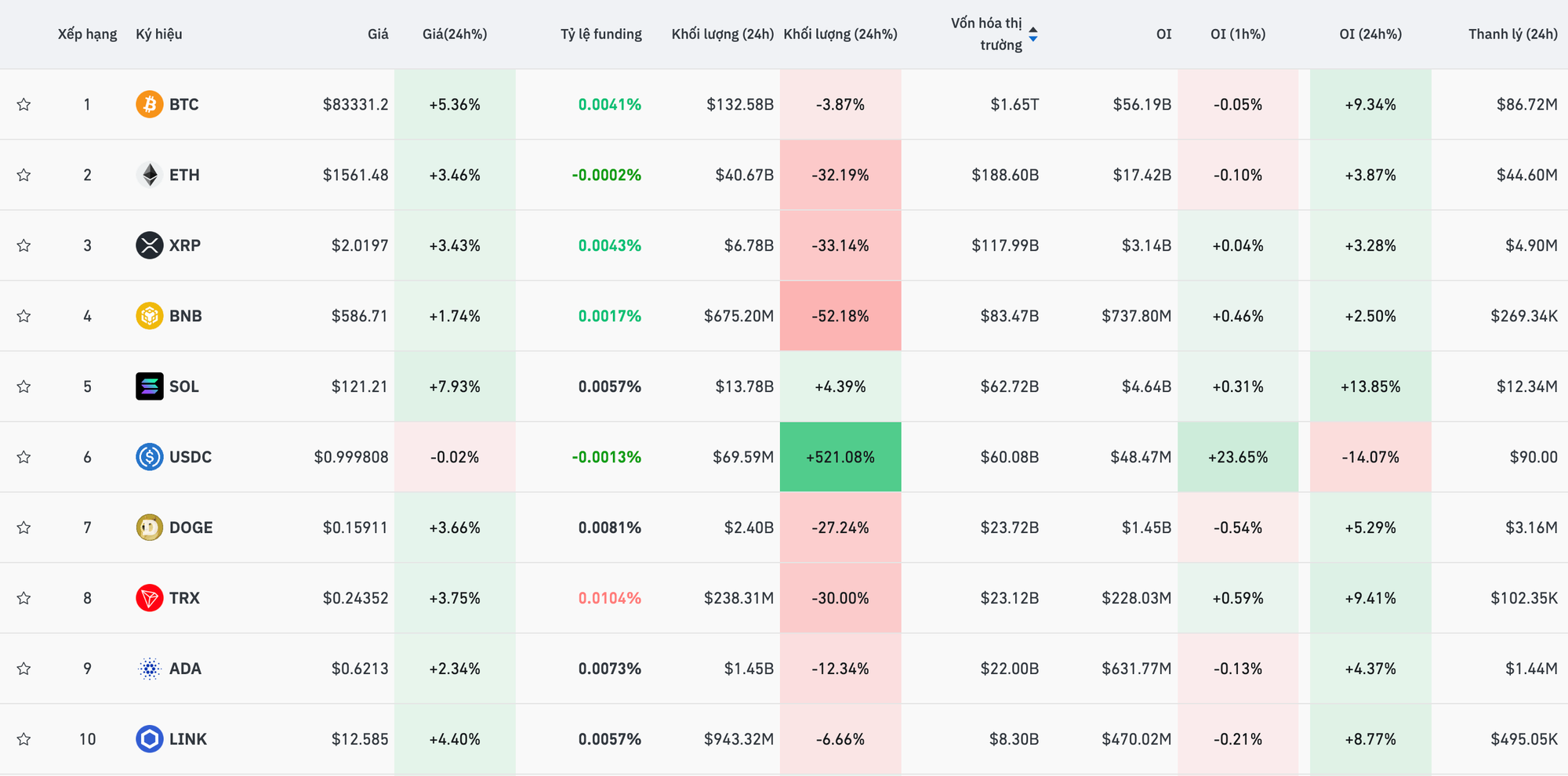Screen dimensions: 1568x776
Task: Sort table by Giá(24h%) column header
Action: pyautogui.click(x=454, y=34)
